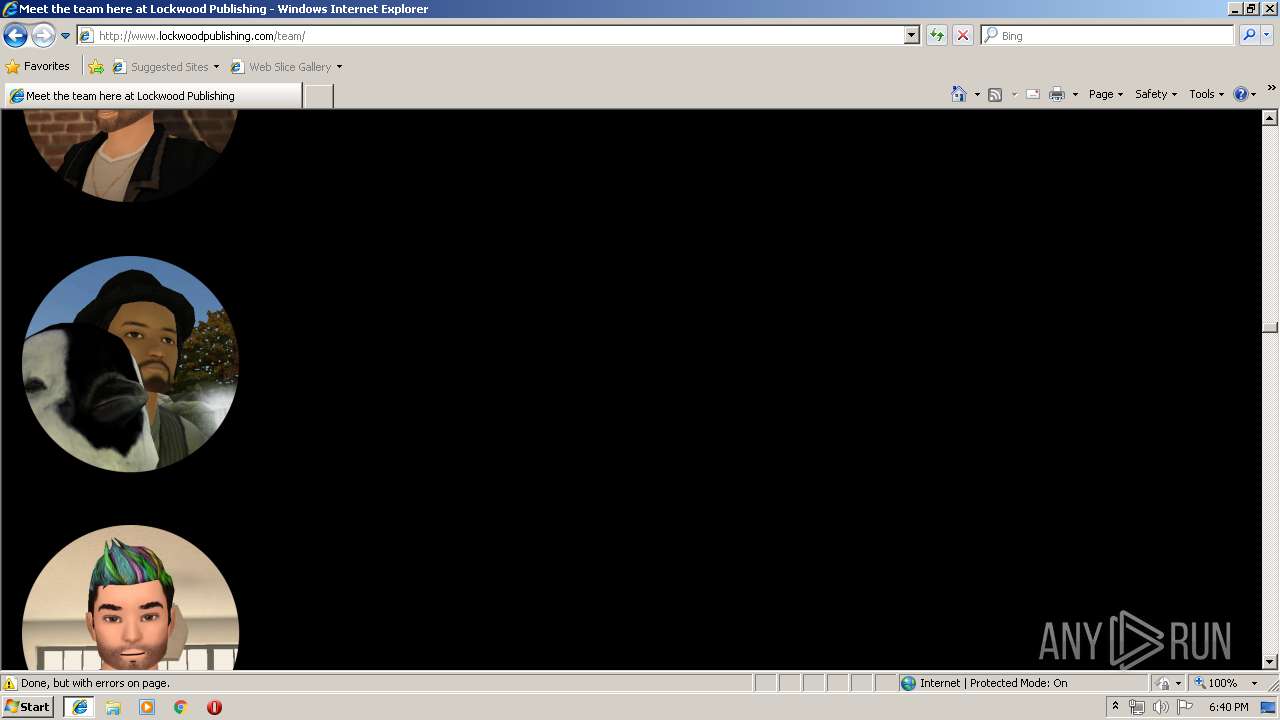Expand the address bar URL history dropdown
This screenshot has height=720, width=1280.
click(x=912, y=35)
